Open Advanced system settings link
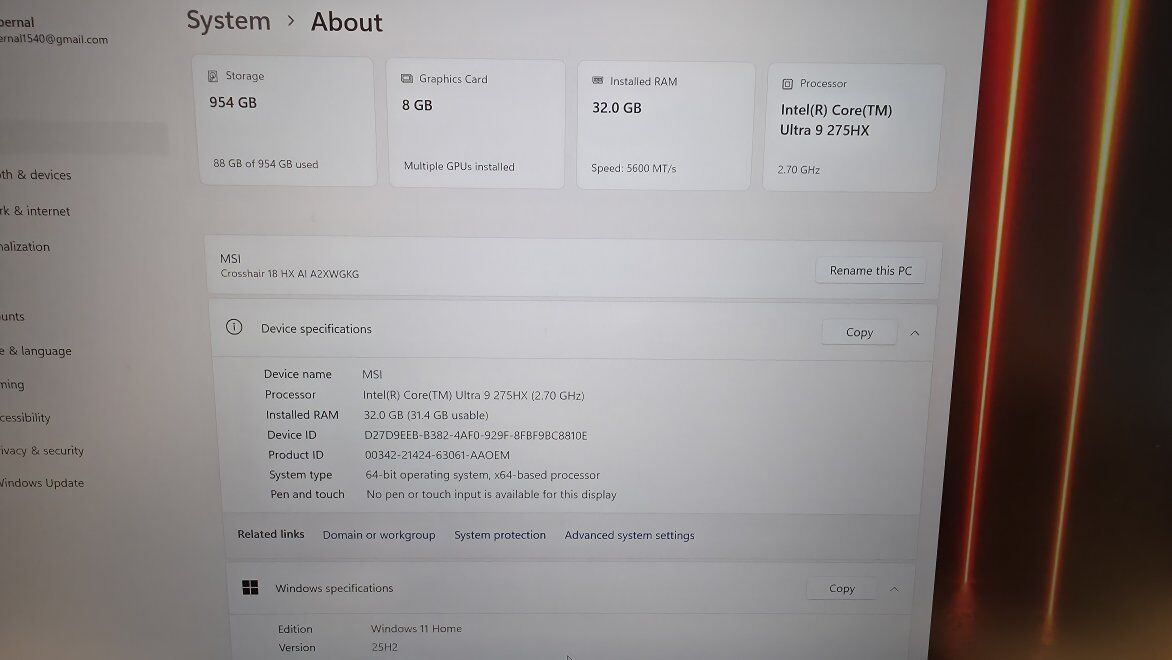The height and width of the screenshot is (660, 1172). [x=629, y=535]
